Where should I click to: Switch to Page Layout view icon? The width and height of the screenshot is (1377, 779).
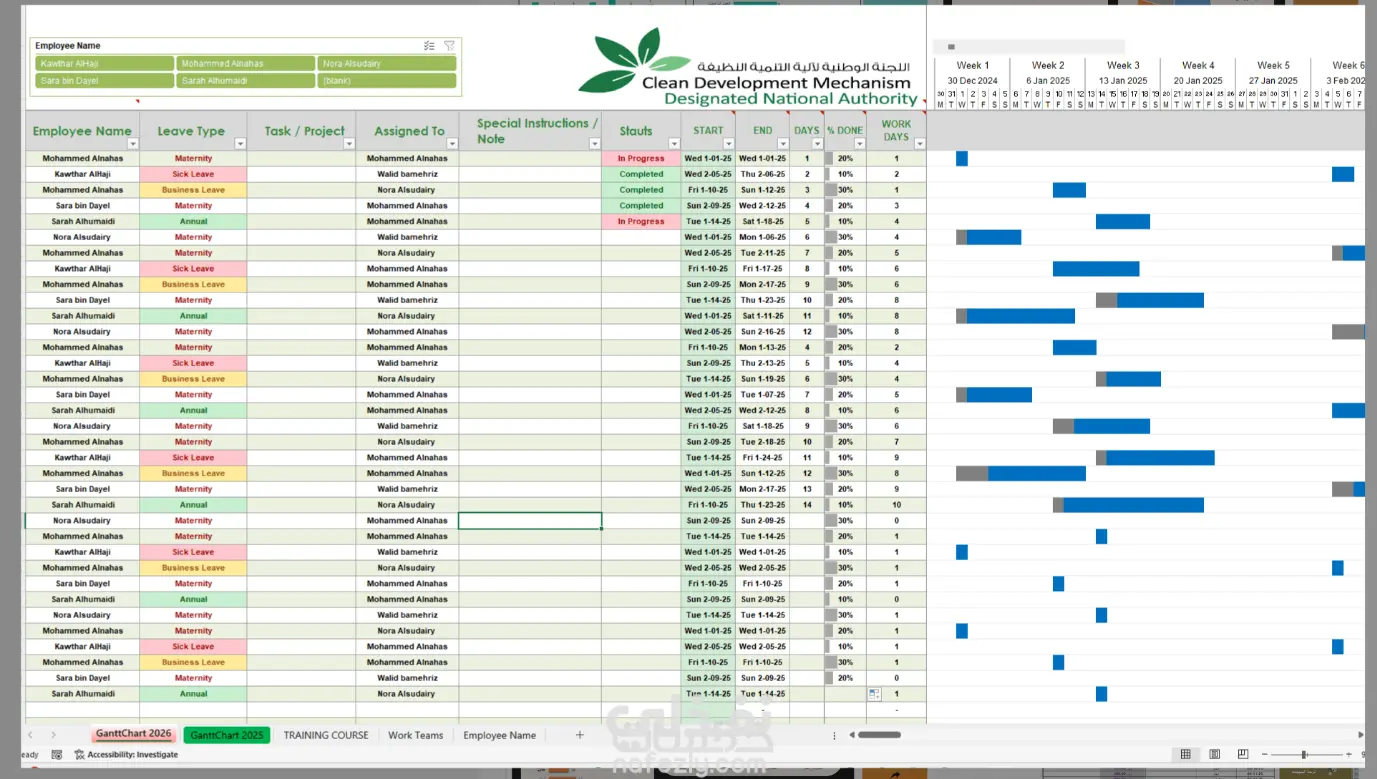(x=1214, y=754)
